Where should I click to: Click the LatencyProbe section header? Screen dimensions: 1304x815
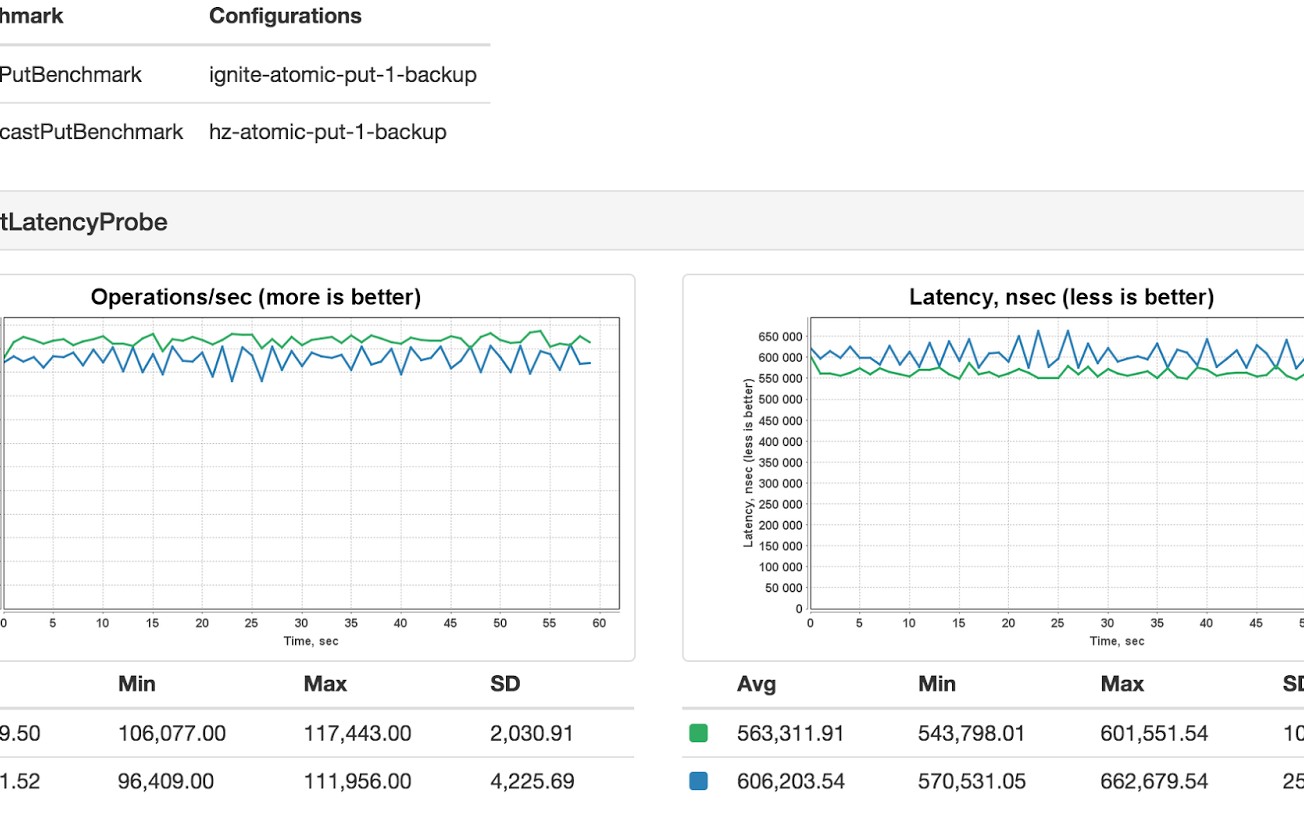(84, 222)
